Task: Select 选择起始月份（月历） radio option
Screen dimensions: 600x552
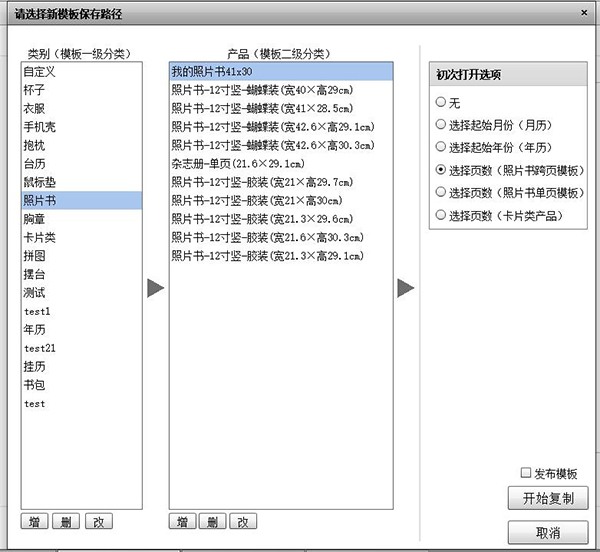Action: pos(441,125)
